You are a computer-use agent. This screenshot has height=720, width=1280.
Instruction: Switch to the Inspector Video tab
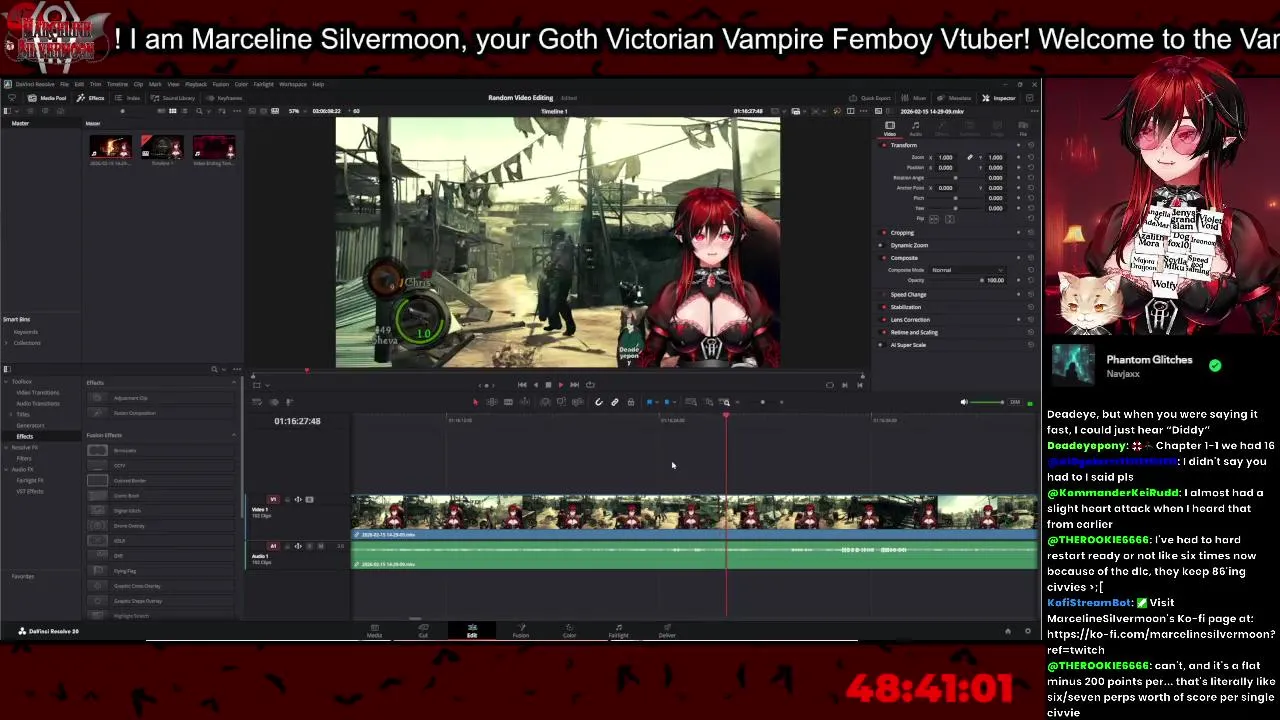coord(889,128)
